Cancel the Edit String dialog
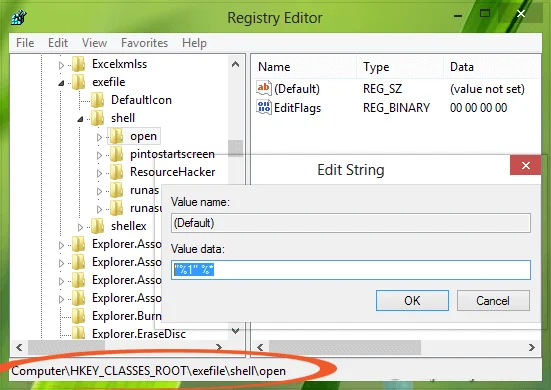551x390 pixels. tap(493, 300)
